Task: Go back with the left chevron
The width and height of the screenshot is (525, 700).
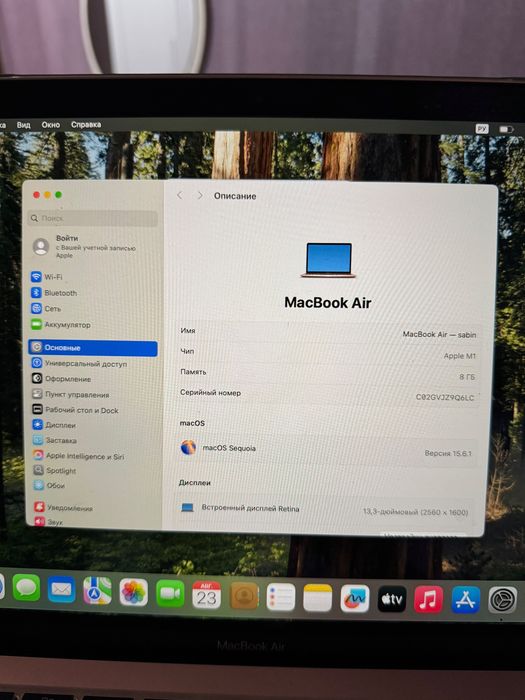Action: point(179,196)
